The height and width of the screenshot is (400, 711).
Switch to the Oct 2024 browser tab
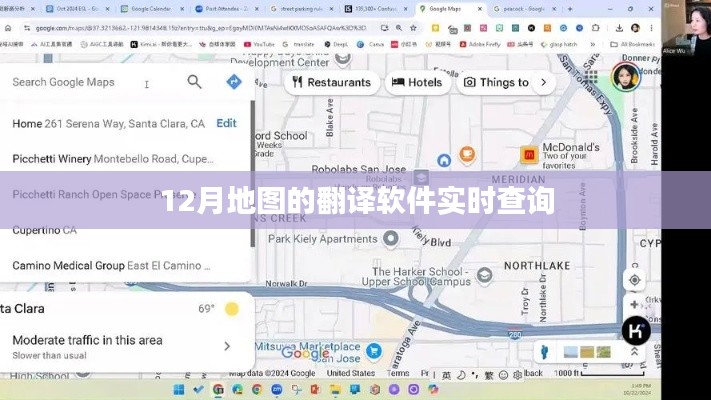click(x=77, y=9)
